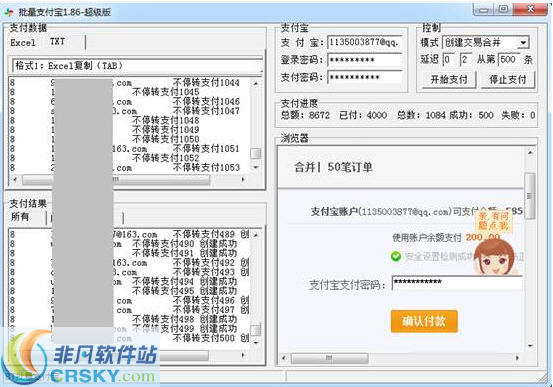Expand the 模式 创建交易合并 dropdown
This screenshot has height=387, width=553.
point(523,43)
